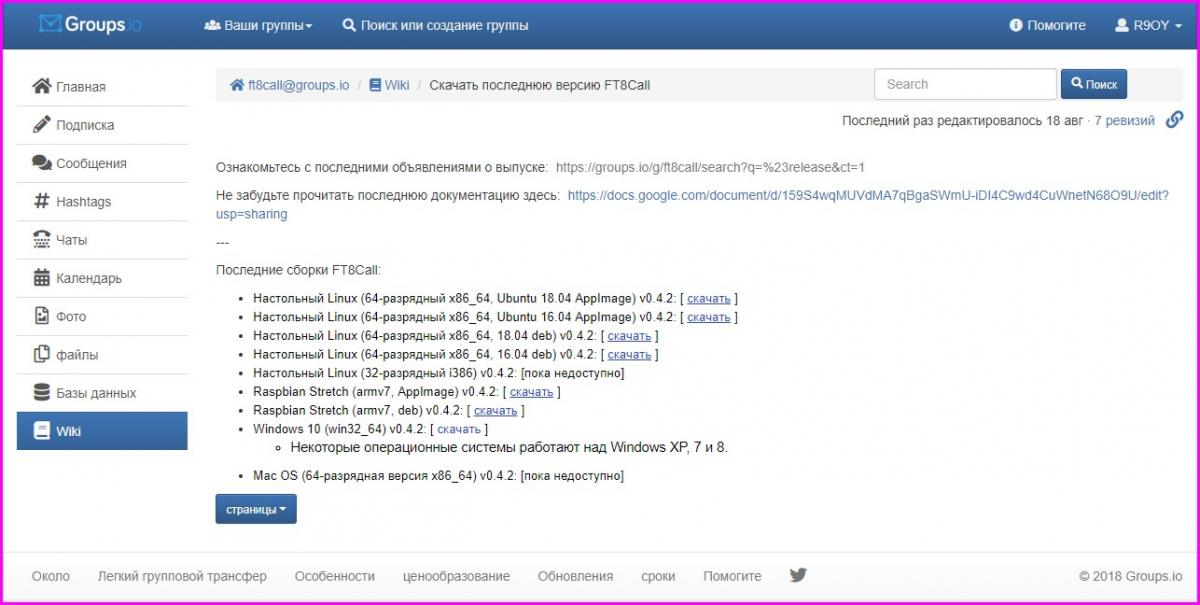Open Подписка in the sidebar

point(85,125)
